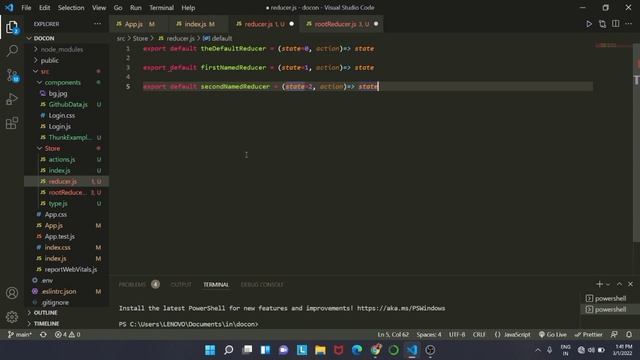The height and width of the screenshot is (360, 640).
Task: Open notifications bell in status bar
Action: tap(629, 334)
